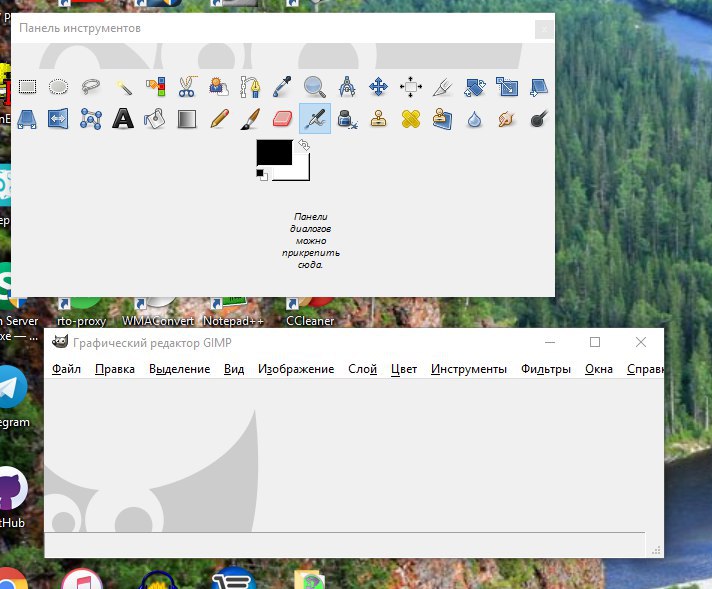The width and height of the screenshot is (712, 589).
Task: Open the Фильтры menu
Action: 546,369
